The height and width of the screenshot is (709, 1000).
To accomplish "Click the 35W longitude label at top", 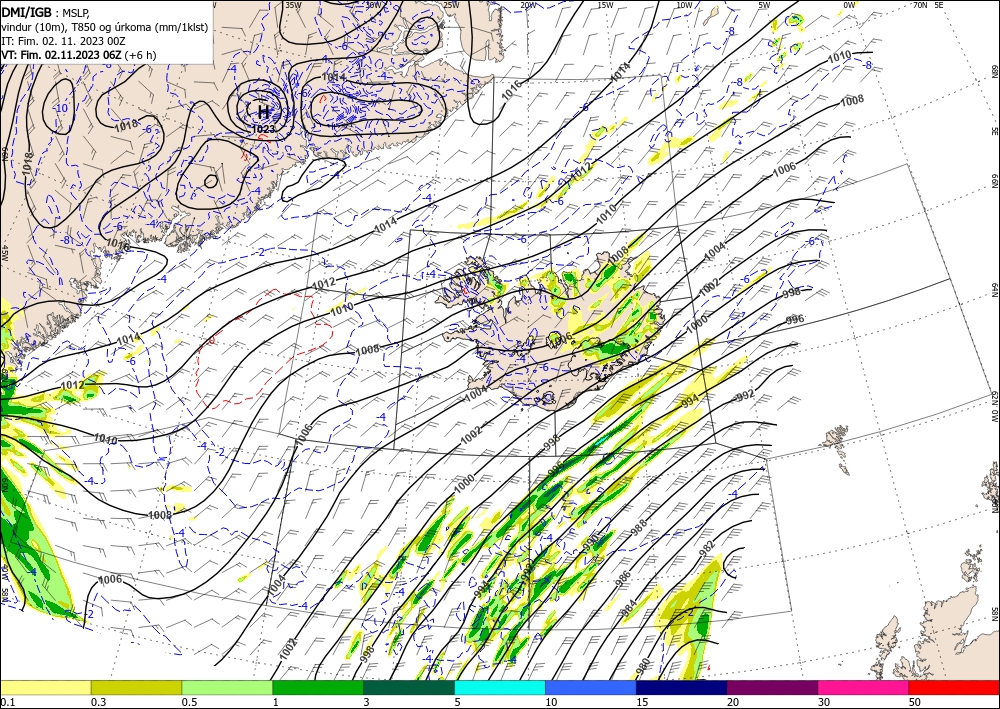I will pyautogui.click(x=293, y=5).
